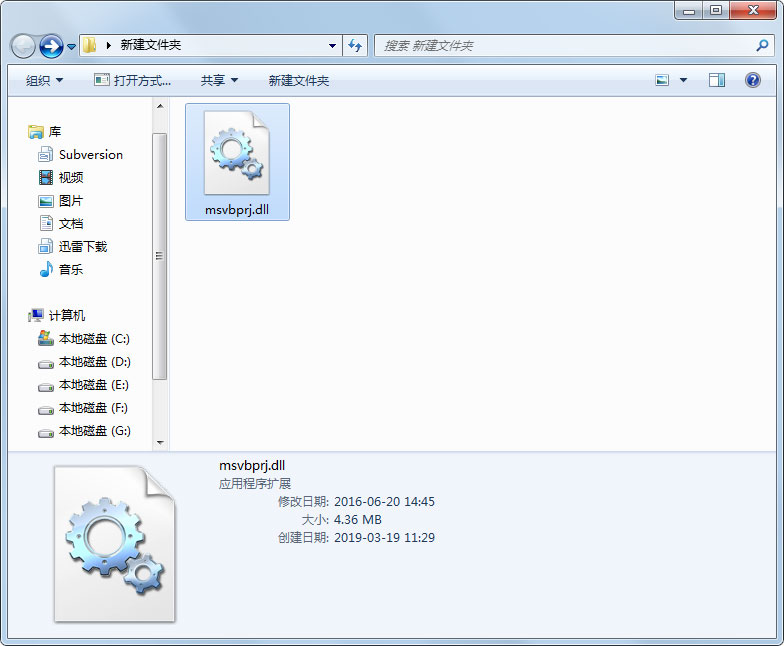Open the address bar history dropdown
Viewport: 784px width, 646px height.
(332, 46)
